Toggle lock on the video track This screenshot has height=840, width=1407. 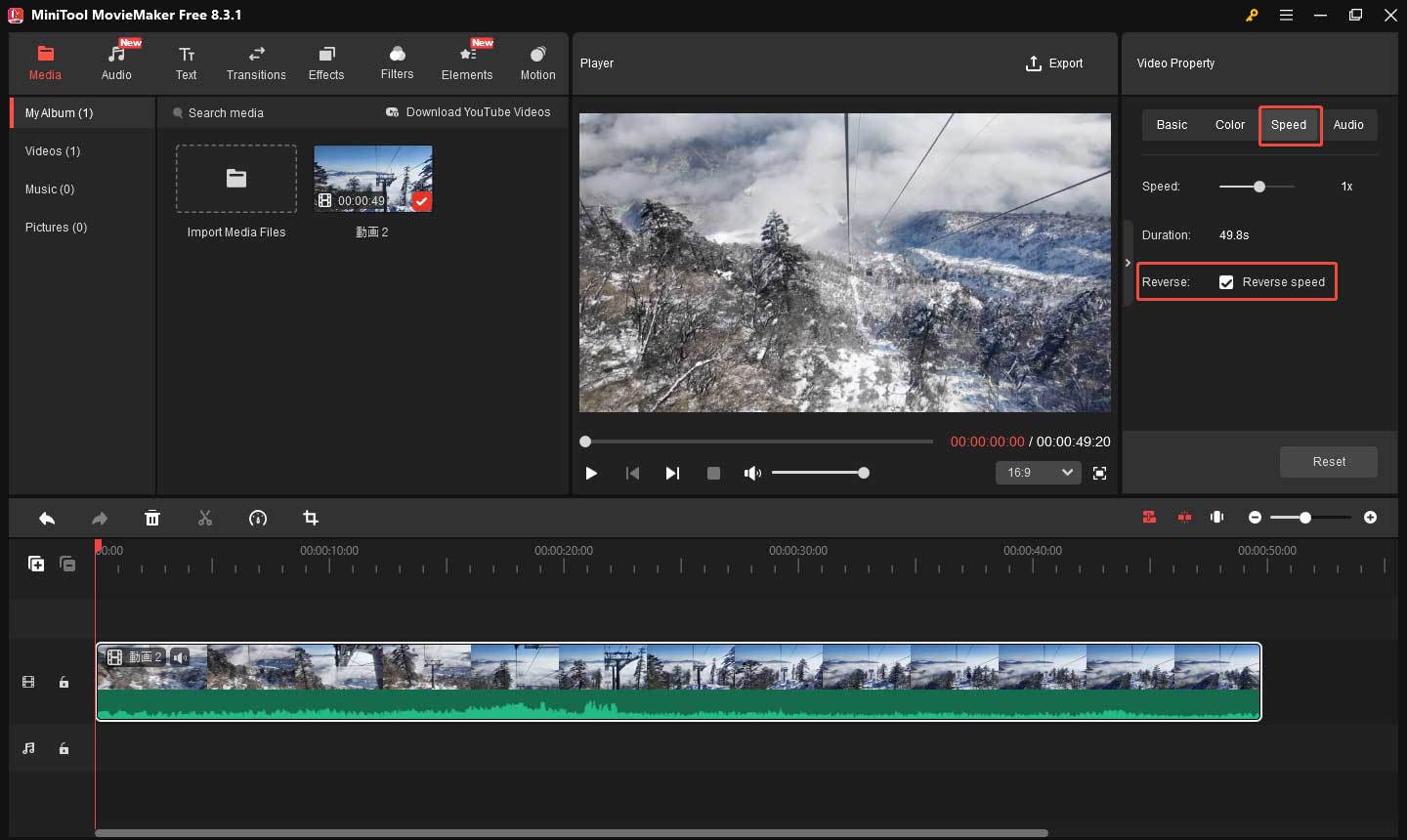[x=64, y=683]
